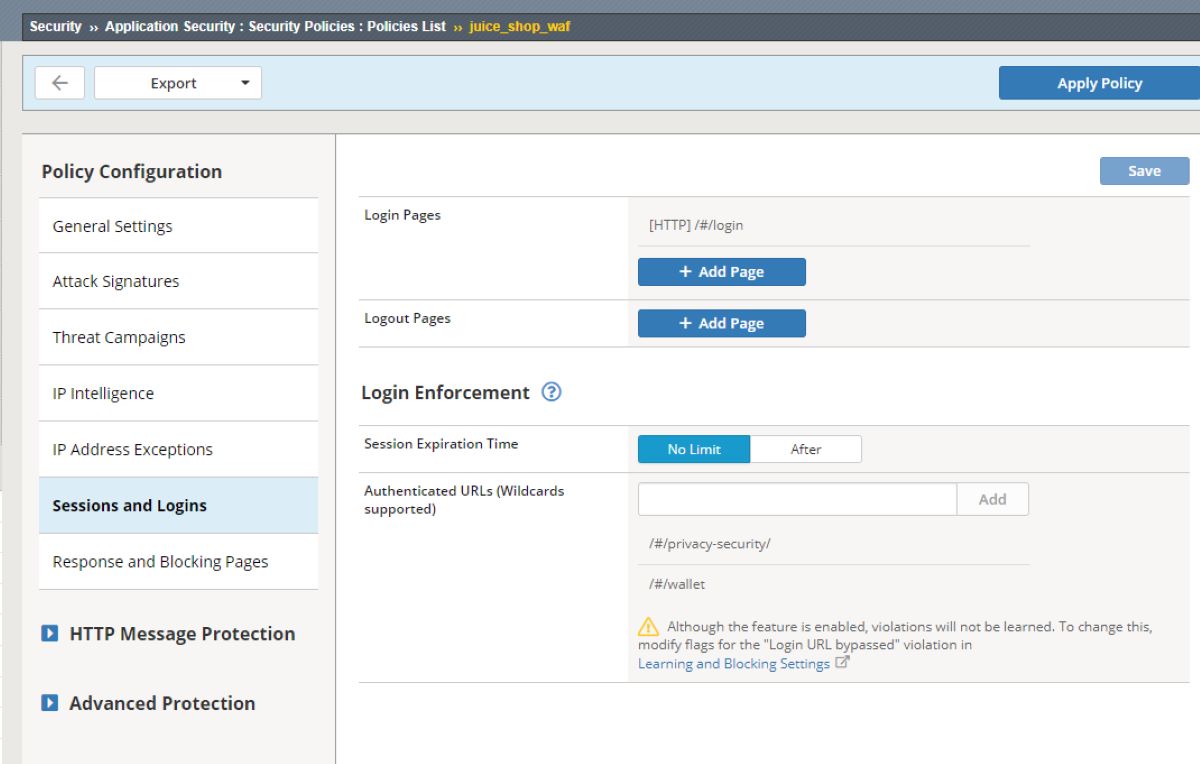Click Add button for Authenticated URLs
Viewport: 1200px width, 764px height.
pyautogui.click(x=992, y=499)
